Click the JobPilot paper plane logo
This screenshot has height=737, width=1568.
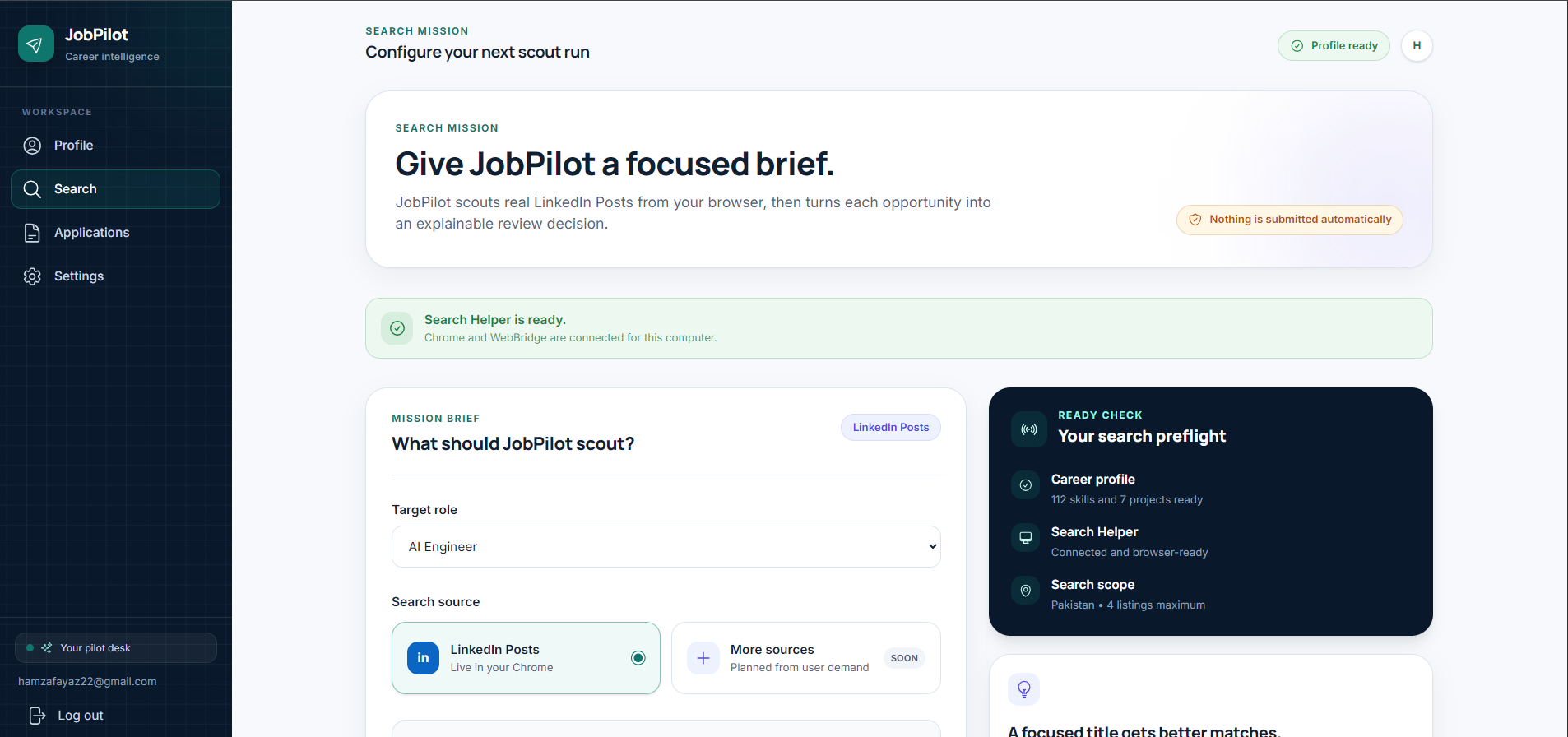[x=36, y=44]
